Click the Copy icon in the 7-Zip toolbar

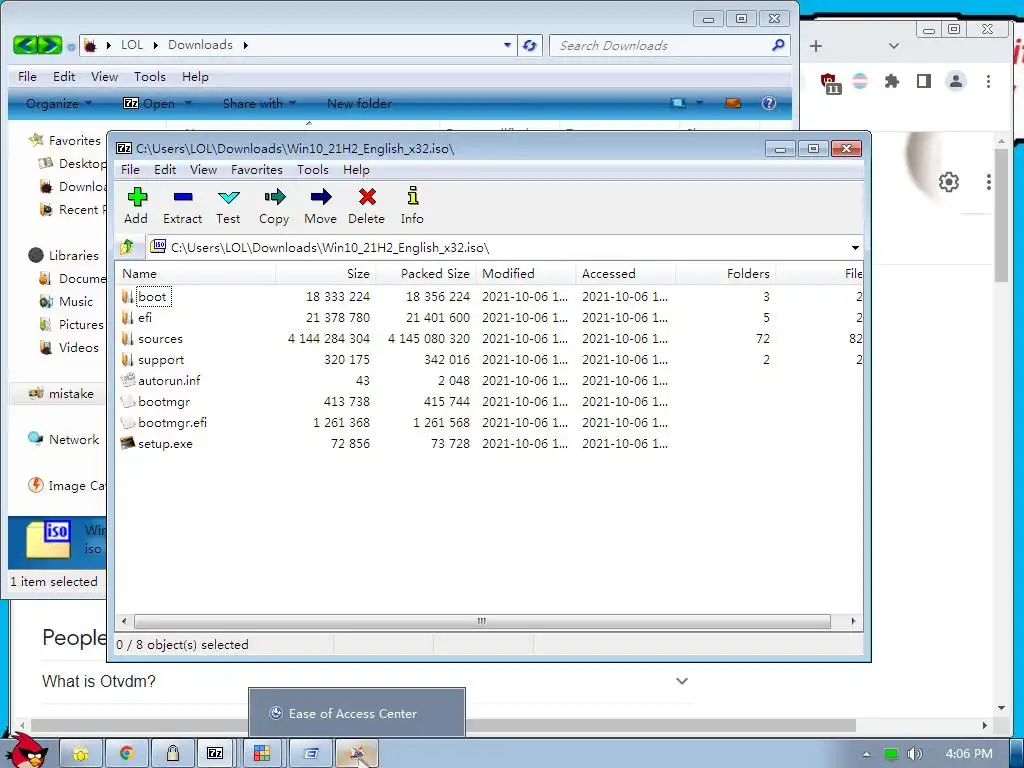point(274,206)
